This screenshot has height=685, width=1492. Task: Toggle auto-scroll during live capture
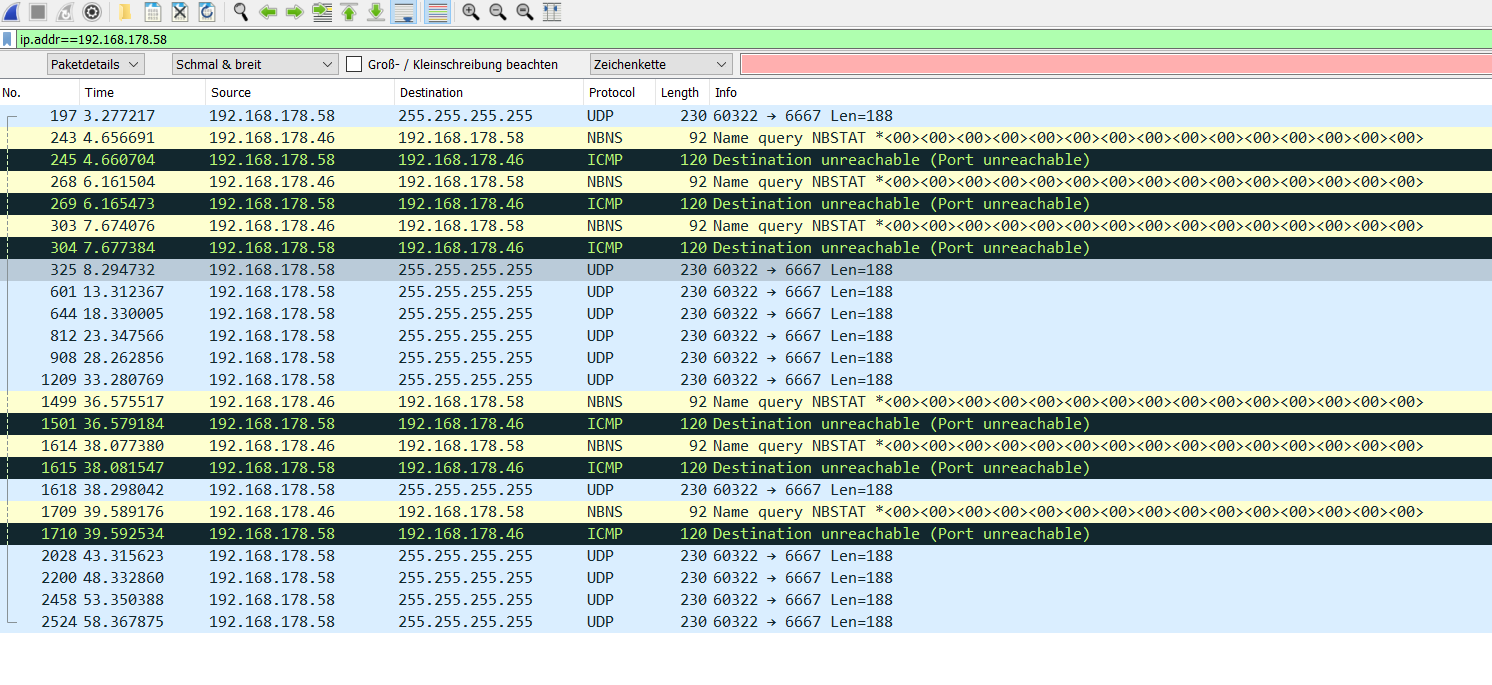coord(404,12)
